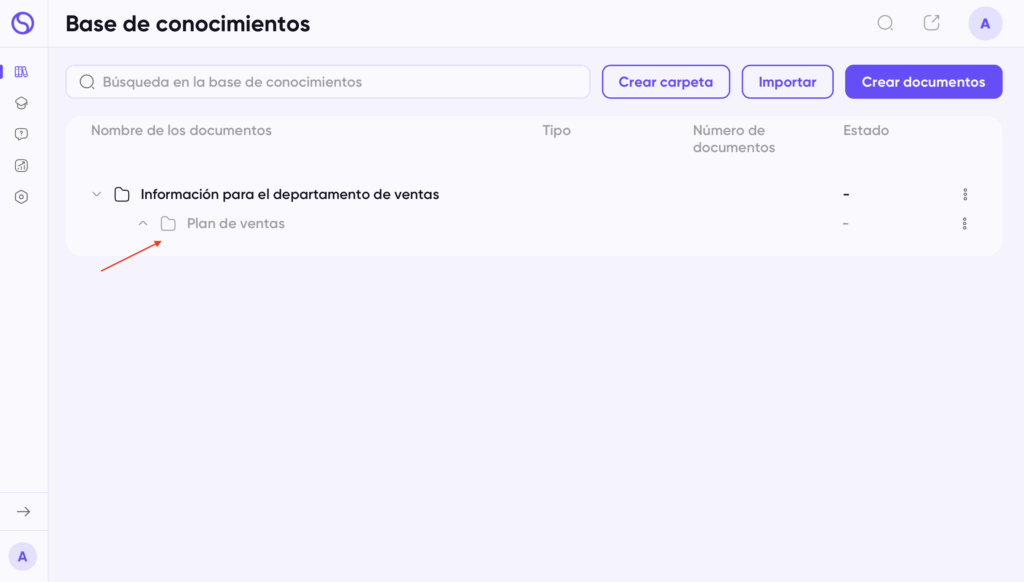Image resolution: width=1024 pixels, height=582 pixels.
Task: Open the graduation cap training icon
Action: (x=22, y=103)
